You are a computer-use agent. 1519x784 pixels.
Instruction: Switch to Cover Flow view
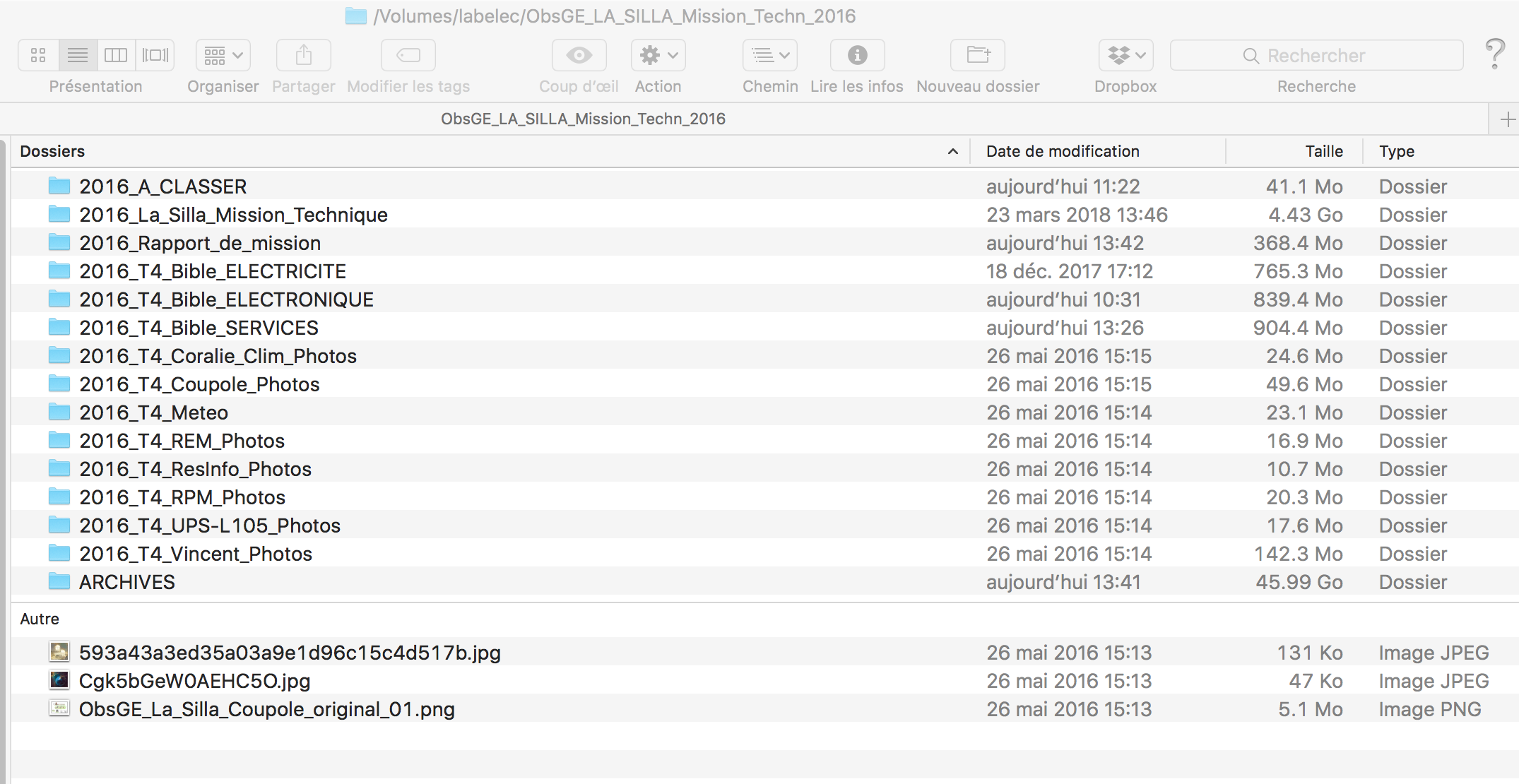pos(155,55)
